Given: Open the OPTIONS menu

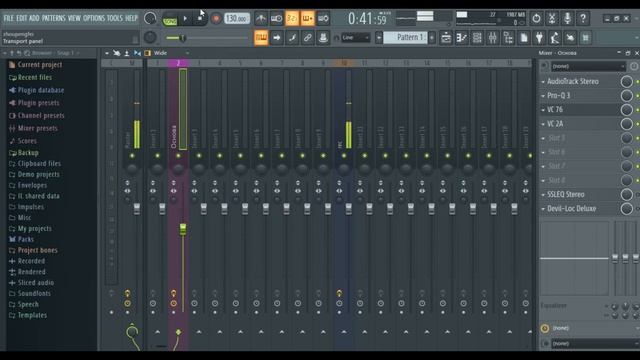Looking at the screenshot, I should pyautogui.click(x=94, y=18).
